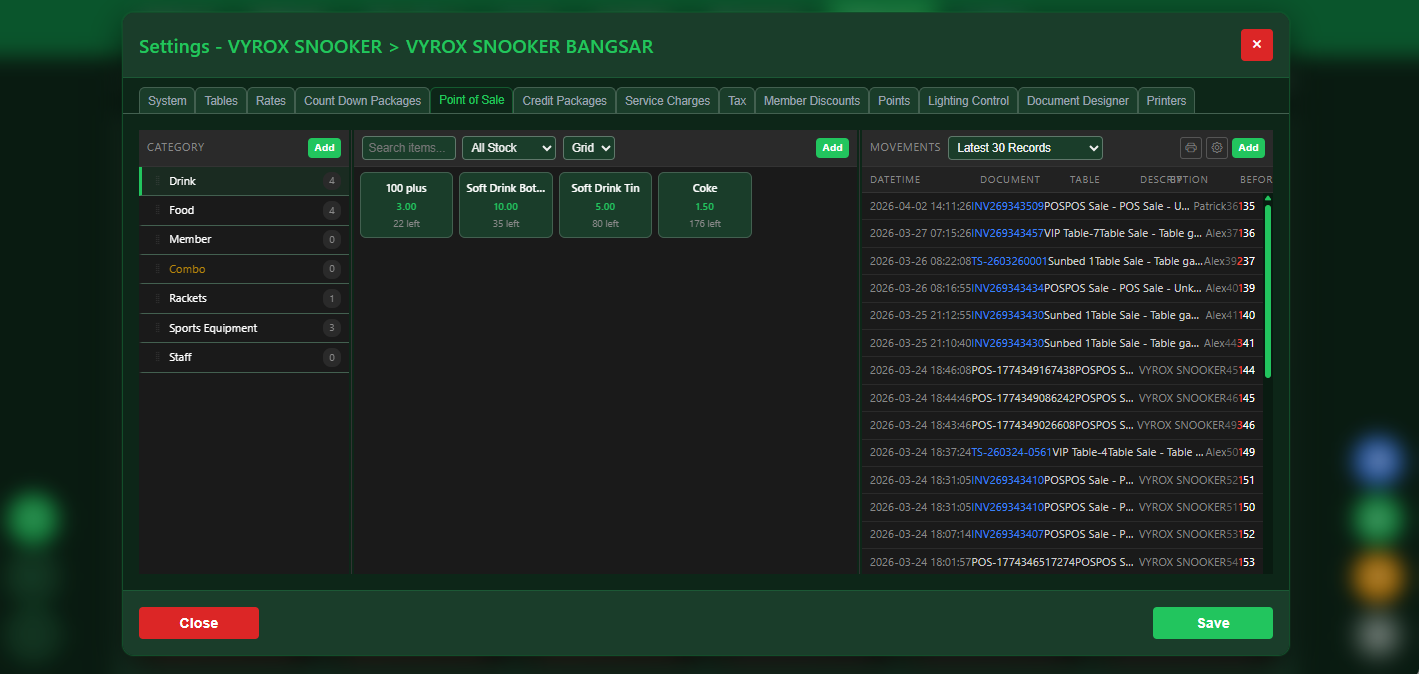Select the Lighting Control tab
1419x674 pixels.
968,100
